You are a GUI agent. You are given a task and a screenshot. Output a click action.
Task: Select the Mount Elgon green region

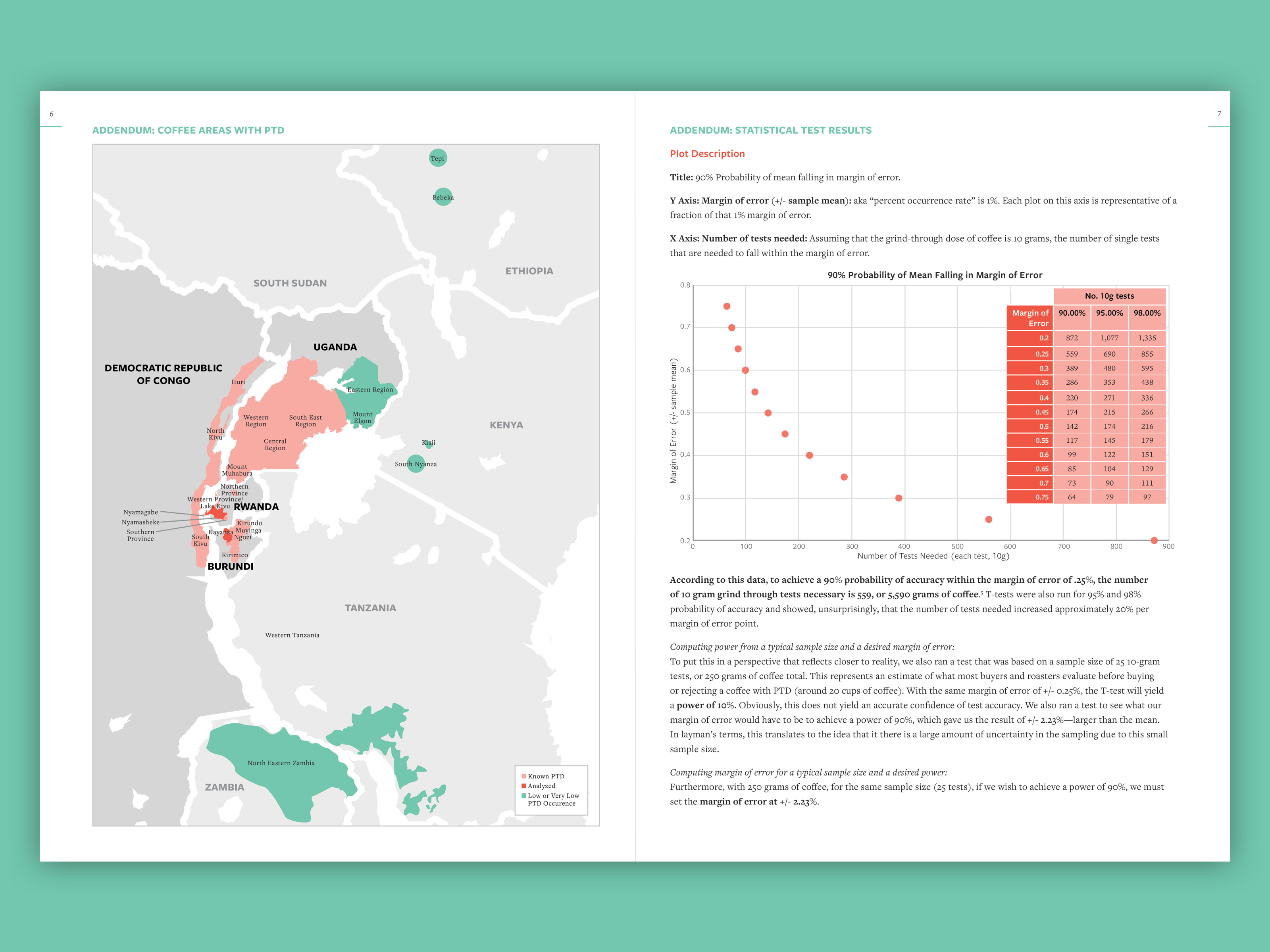[x=362, y=417]
